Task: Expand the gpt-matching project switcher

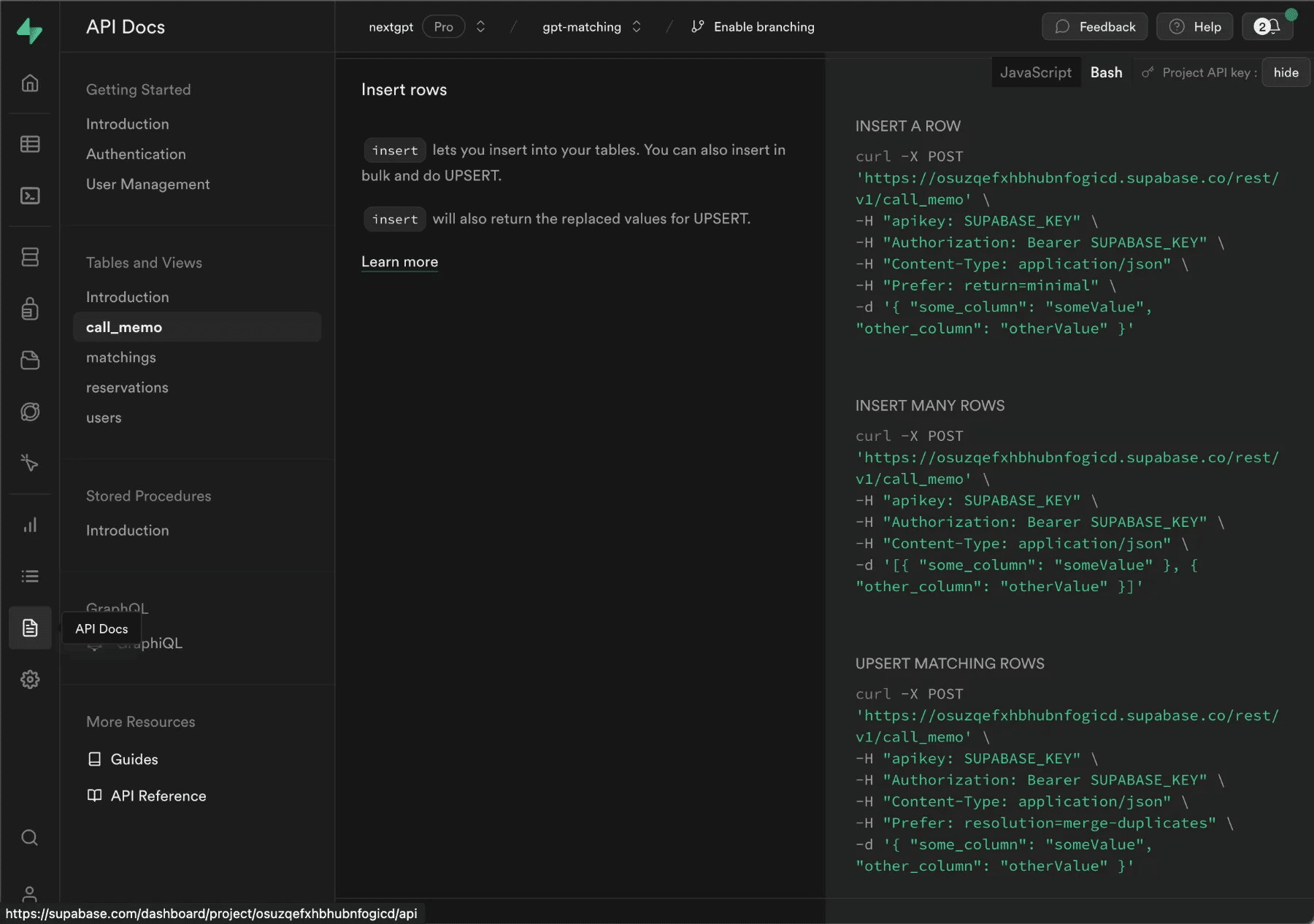Action: coord(637,27)
